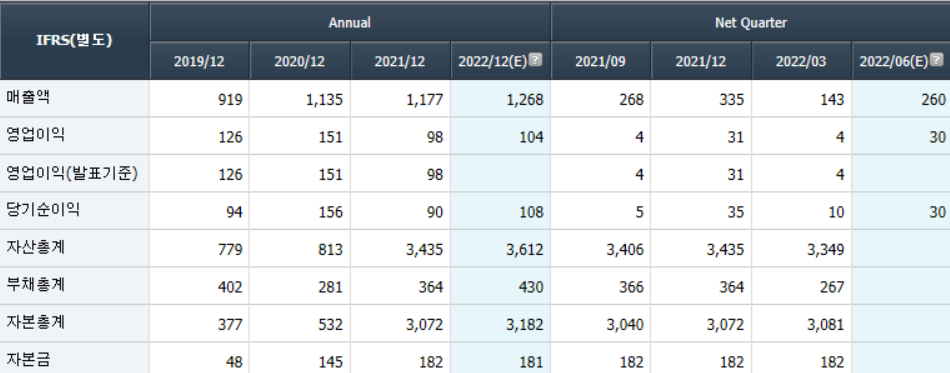Click the 부채총계 value 281

tap(331, 288)
